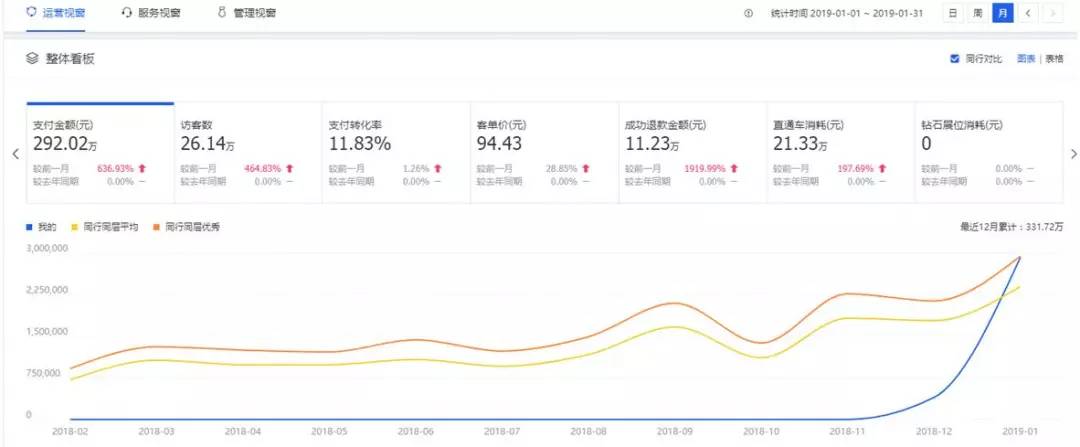The width and height of the screenshot is (1080, 447).
Task: Open the 服务视窗 tab
Action: [x=151, y=13]
